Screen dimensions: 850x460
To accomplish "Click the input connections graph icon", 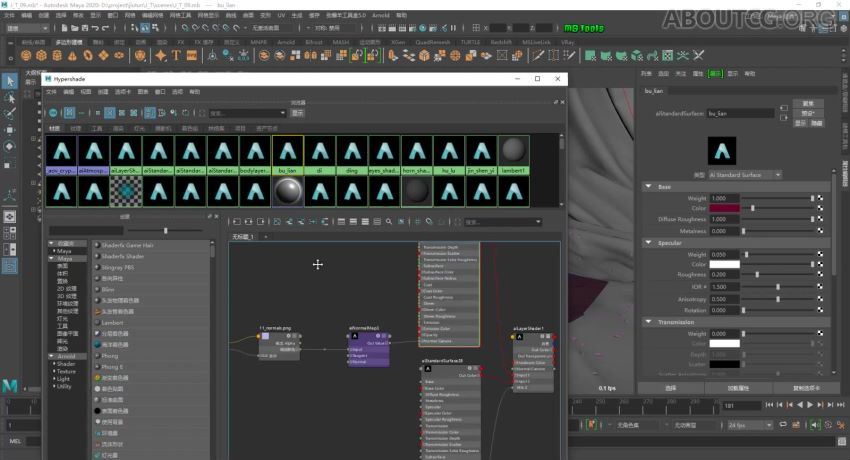I will click(237, 222).
